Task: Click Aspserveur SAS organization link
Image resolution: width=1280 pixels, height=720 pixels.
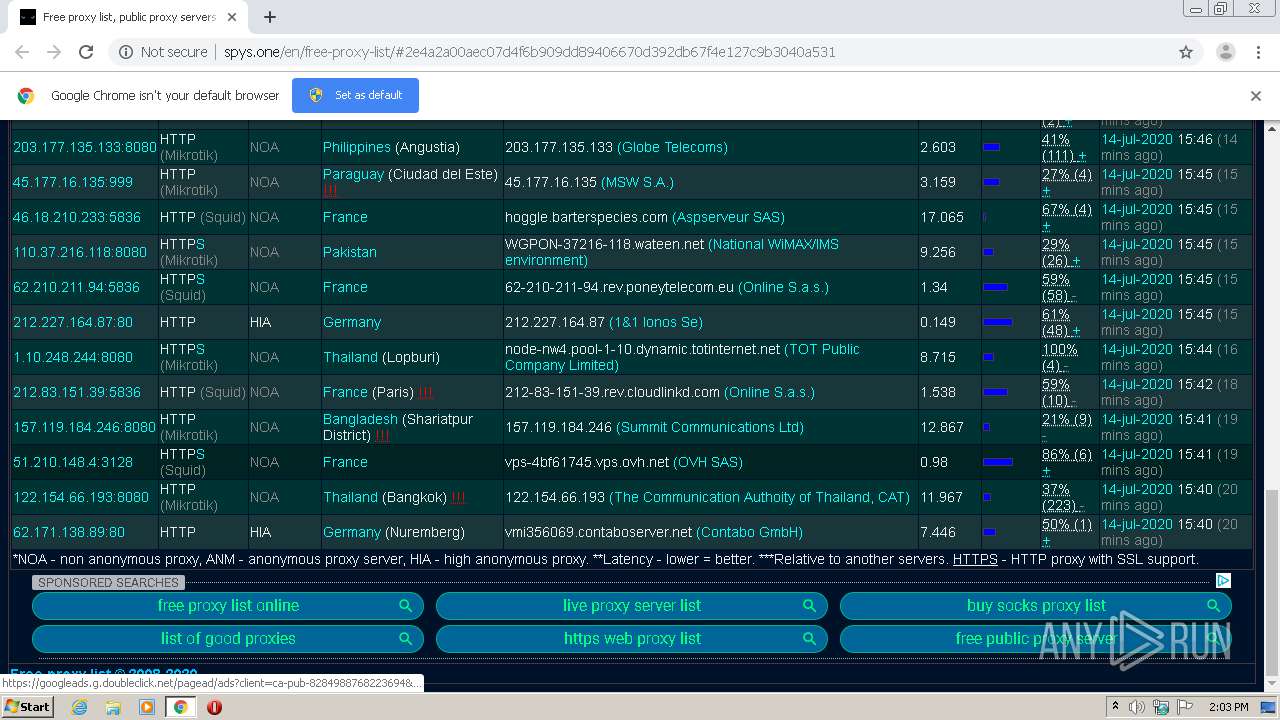Action: point(728,217)
